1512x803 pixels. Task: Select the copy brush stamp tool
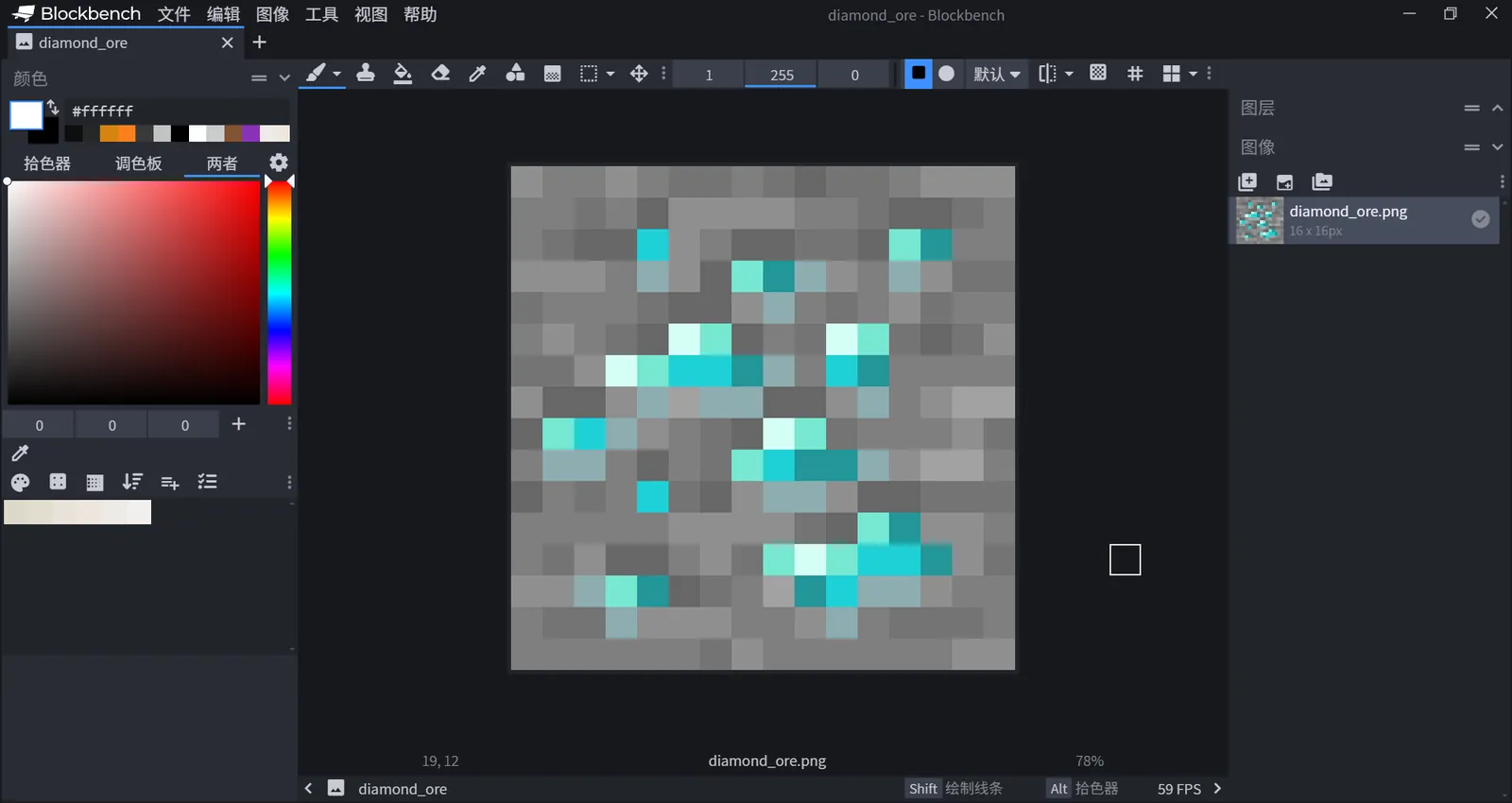point(366,74)
